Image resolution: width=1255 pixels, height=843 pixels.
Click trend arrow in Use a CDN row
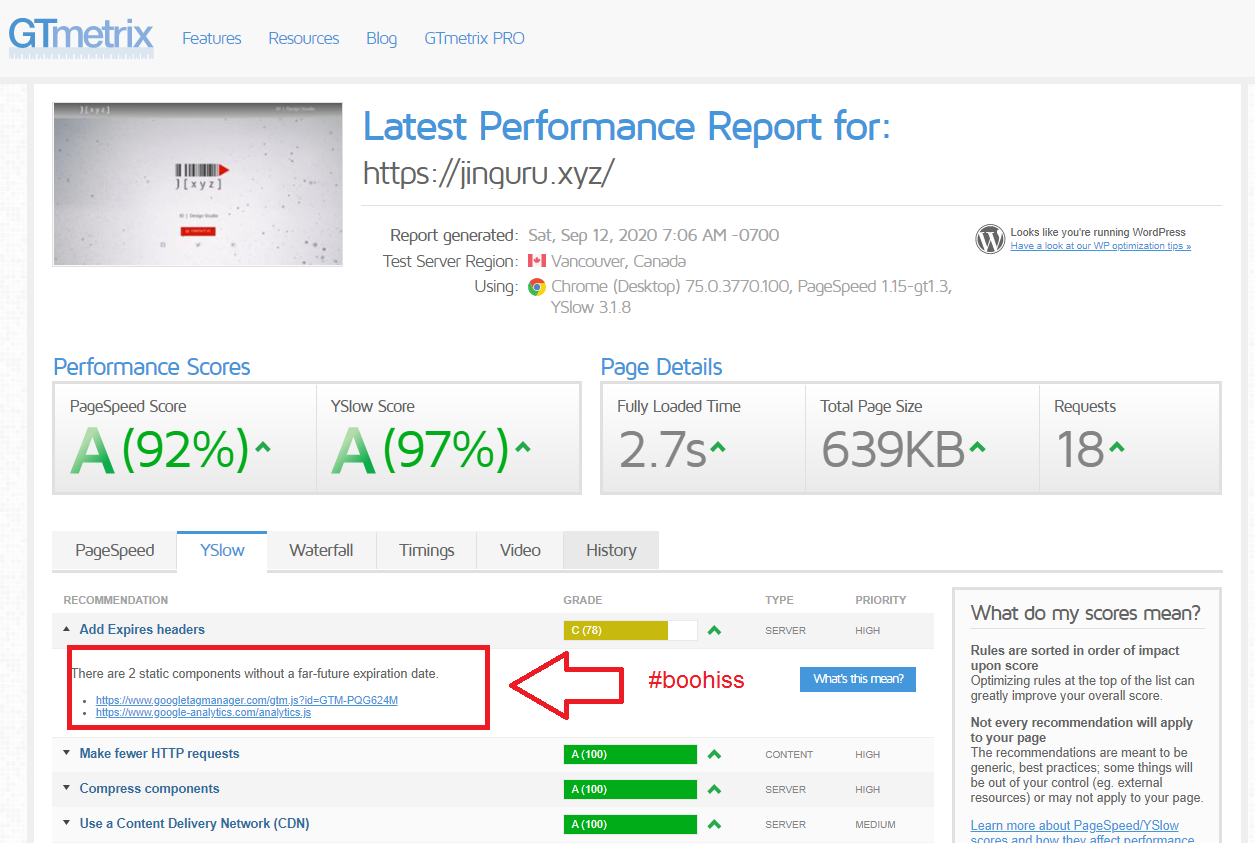[x=714, y=824]
